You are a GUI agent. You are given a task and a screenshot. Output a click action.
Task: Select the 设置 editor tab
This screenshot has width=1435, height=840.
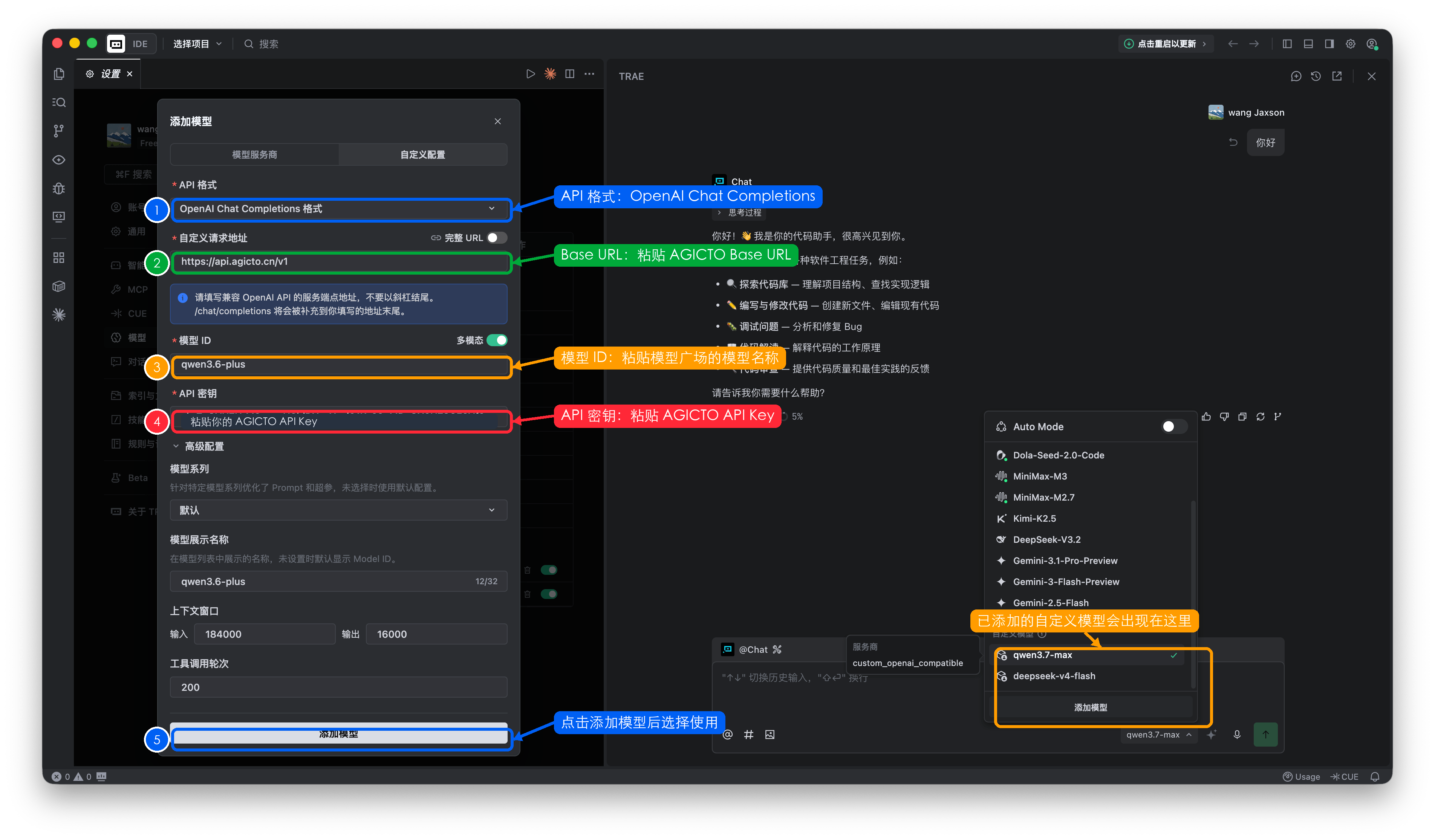coord(108,74)
